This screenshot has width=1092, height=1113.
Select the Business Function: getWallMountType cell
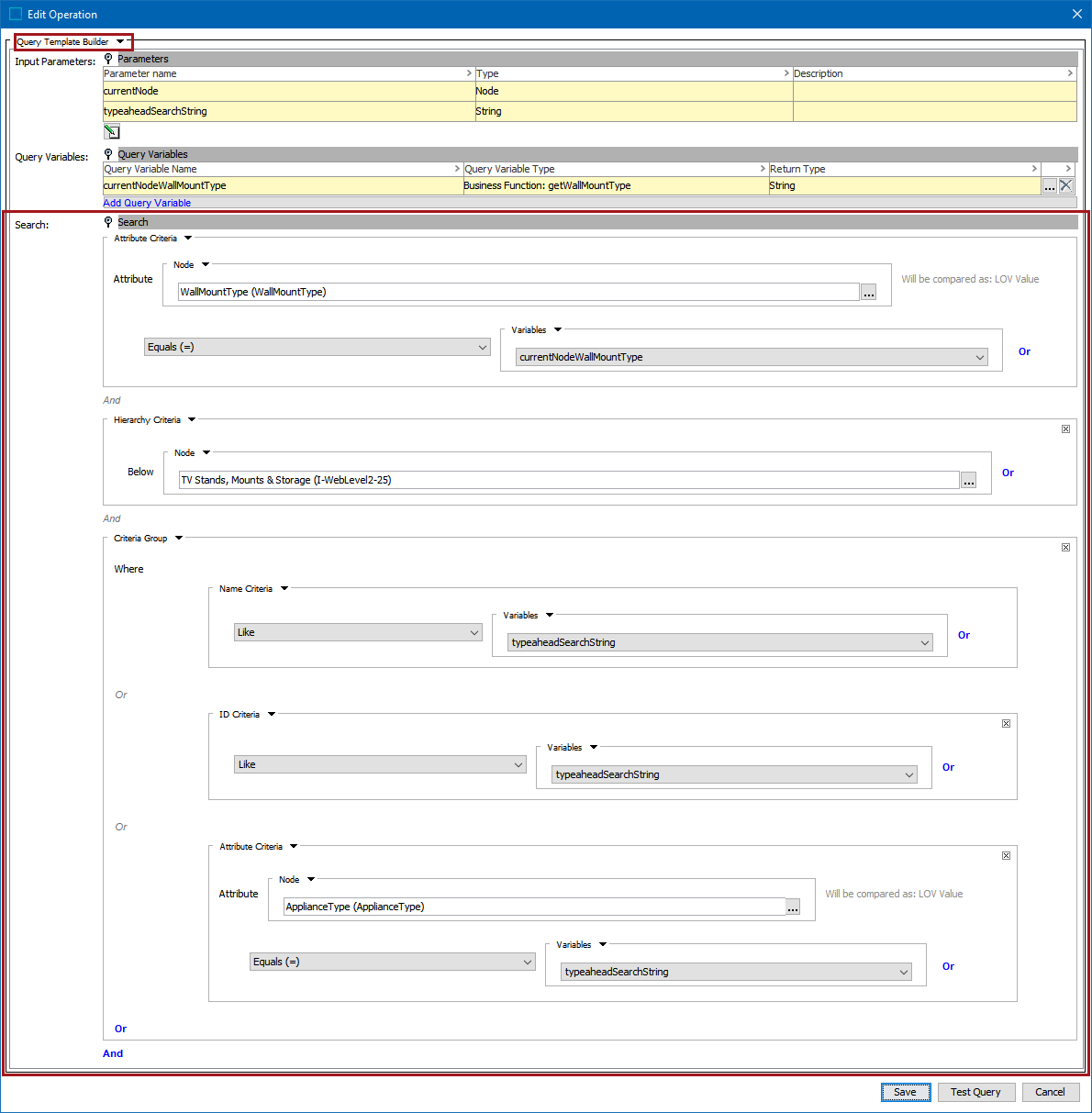[x=615, y=185]
